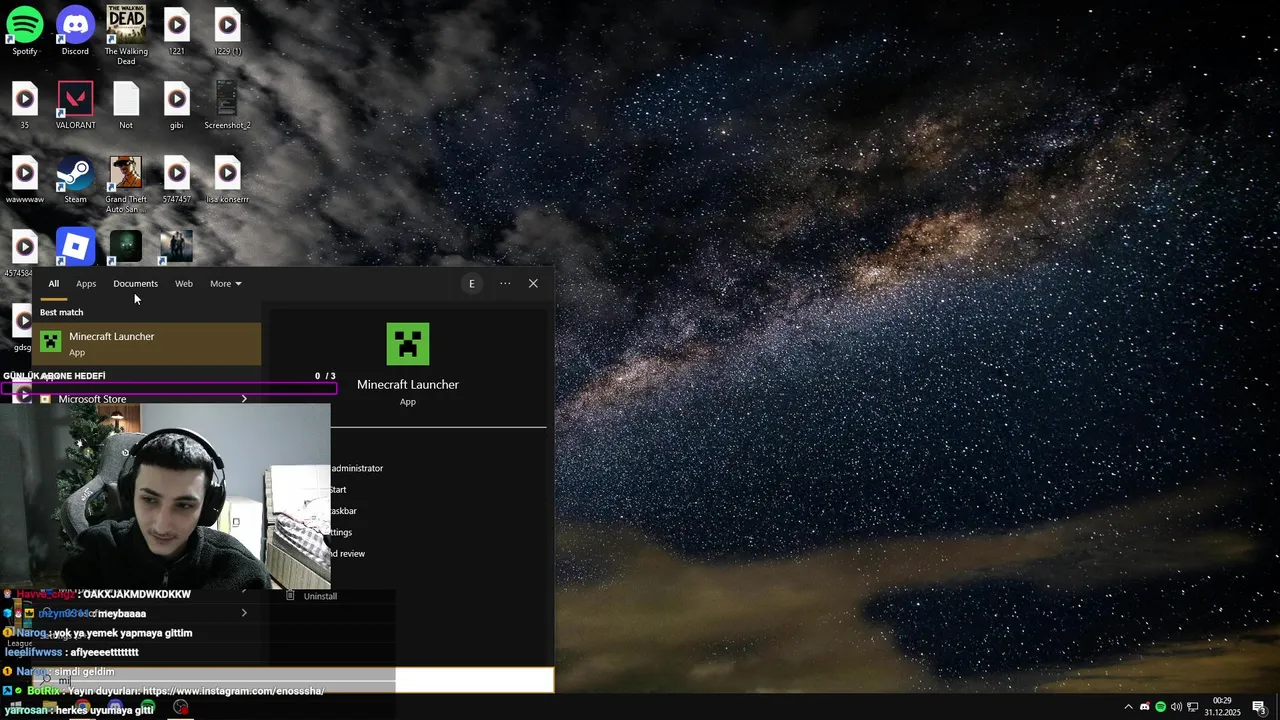Open the network status tray icon

[1192, 707]
